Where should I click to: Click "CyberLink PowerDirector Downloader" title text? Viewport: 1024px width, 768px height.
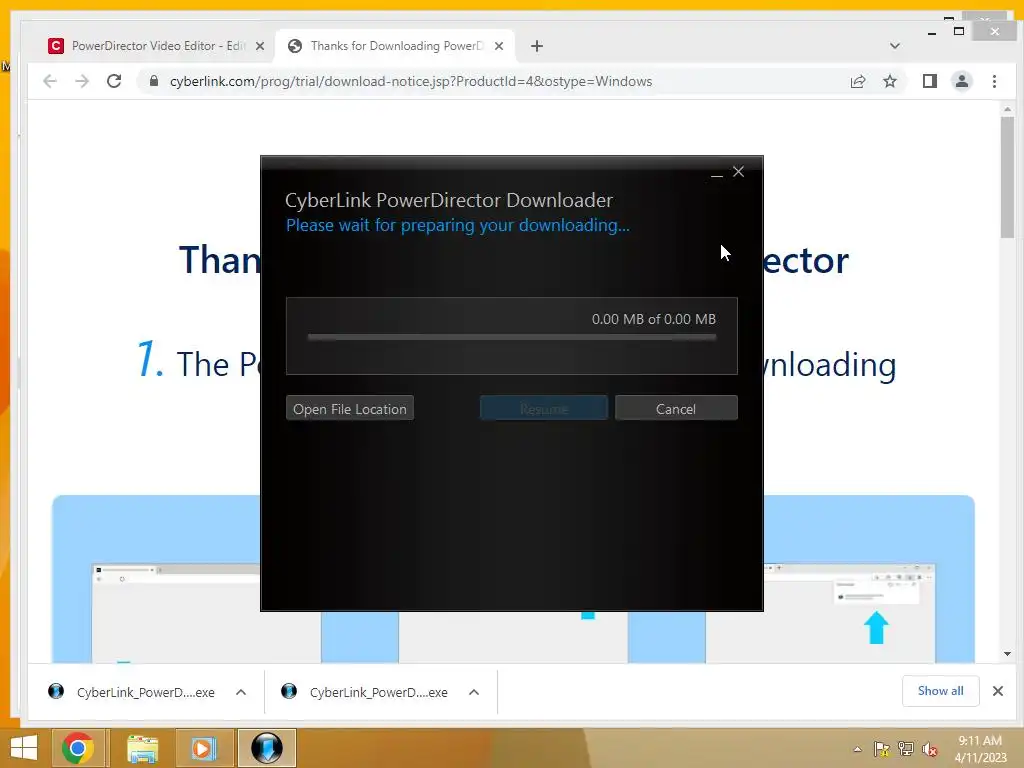pos(449,200)
